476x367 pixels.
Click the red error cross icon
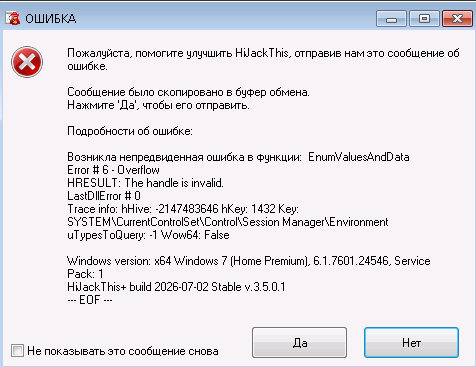point(27,62)
